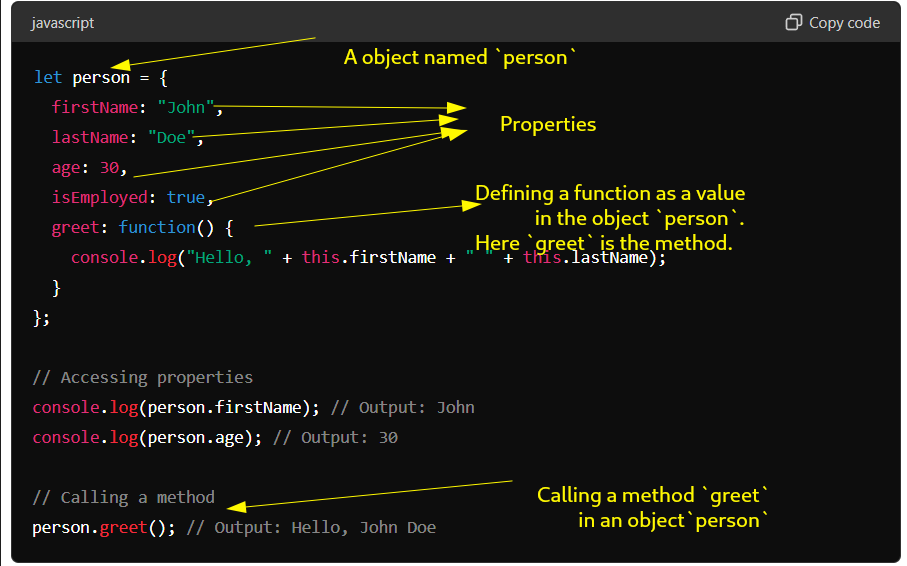Click the yellow Properties annotation
Screen dimensions: 907x566
pyautogui.click(x=548, y=124)
